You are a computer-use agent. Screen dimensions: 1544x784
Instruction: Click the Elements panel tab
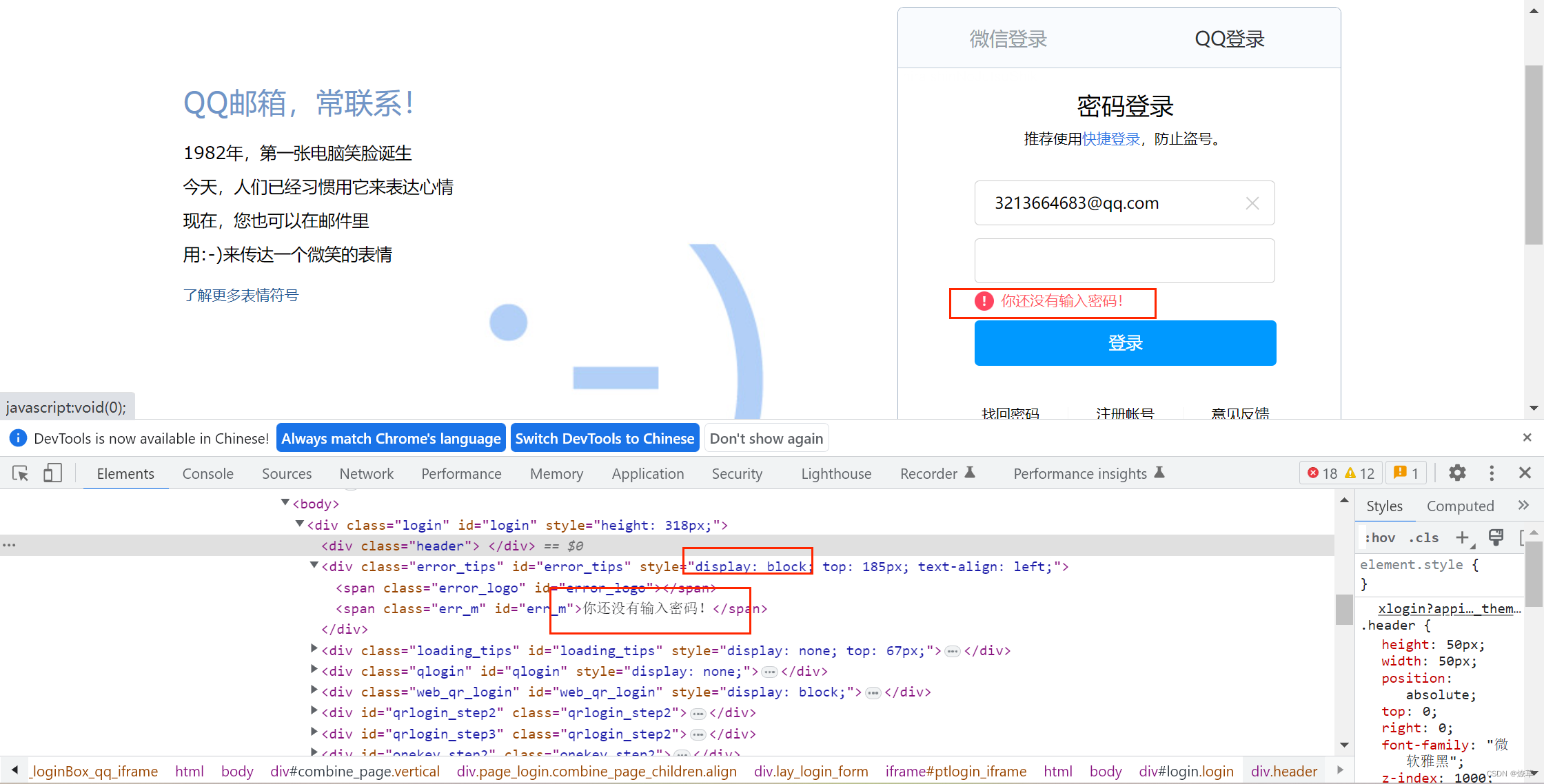pos(125,473)
